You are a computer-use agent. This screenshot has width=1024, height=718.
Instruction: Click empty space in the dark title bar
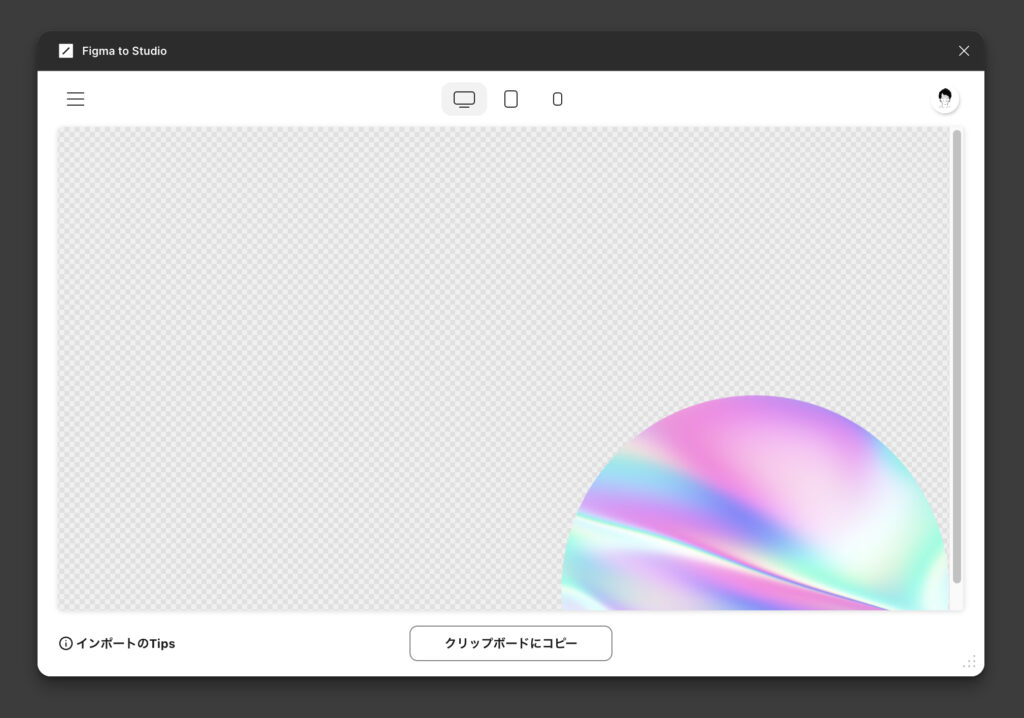tap(550, 51)
